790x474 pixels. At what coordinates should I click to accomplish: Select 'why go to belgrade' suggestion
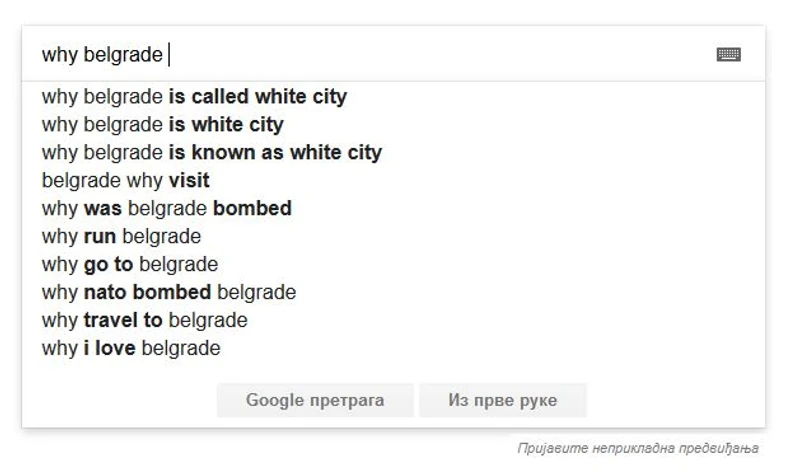pos(129,265)
